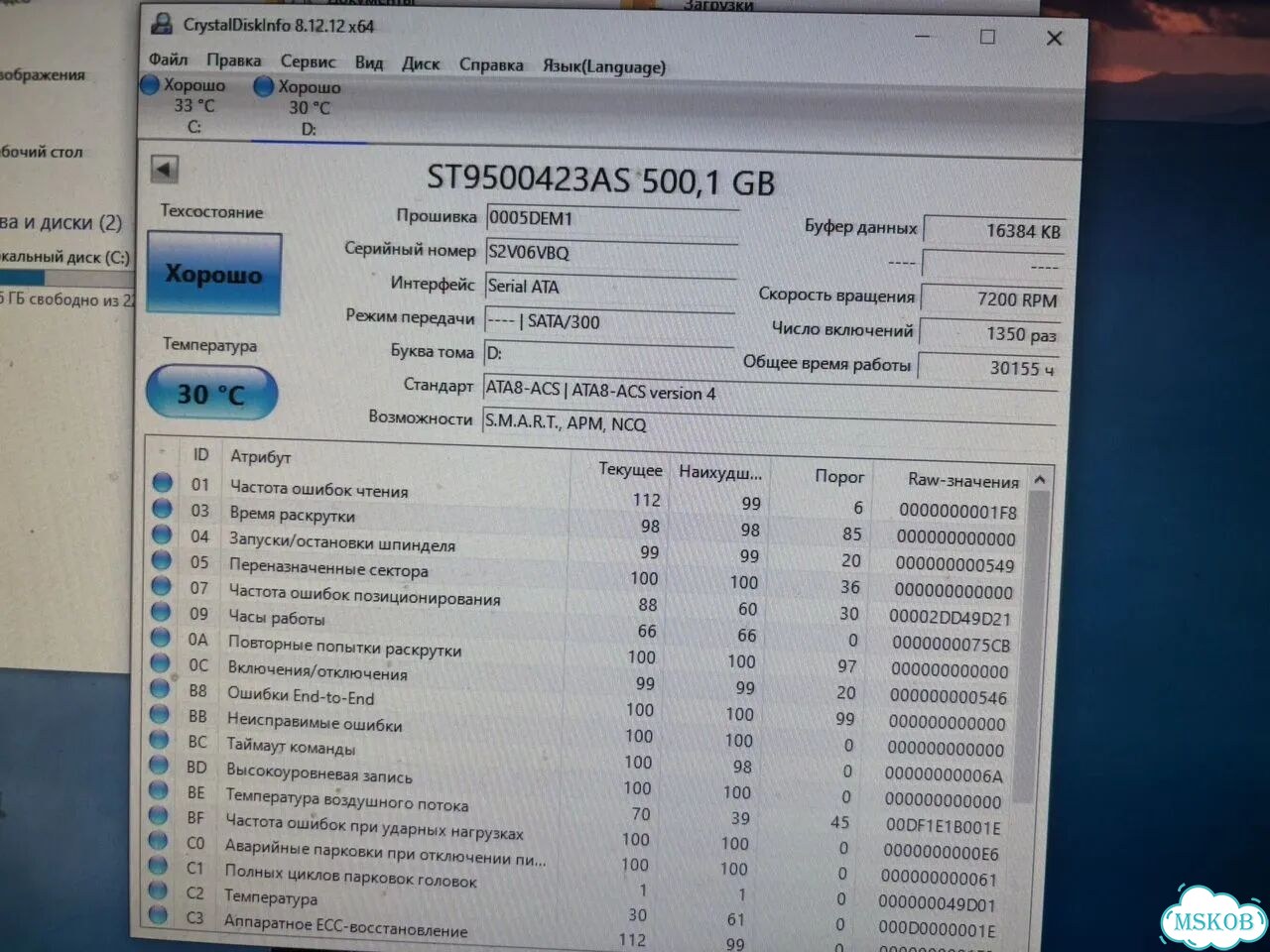The height and width of the screenshot is (952, 1270).
Task: Click raw value 0000000075CB
Action: coord(952,644)
